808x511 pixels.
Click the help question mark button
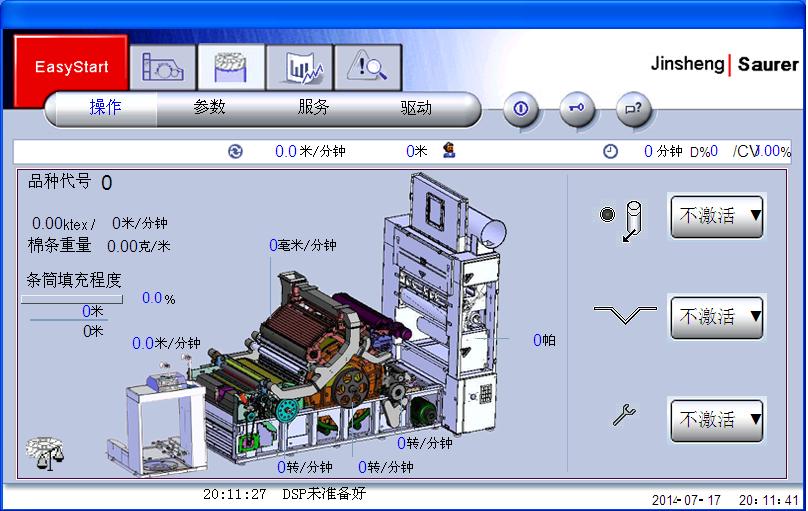(633, 108)
